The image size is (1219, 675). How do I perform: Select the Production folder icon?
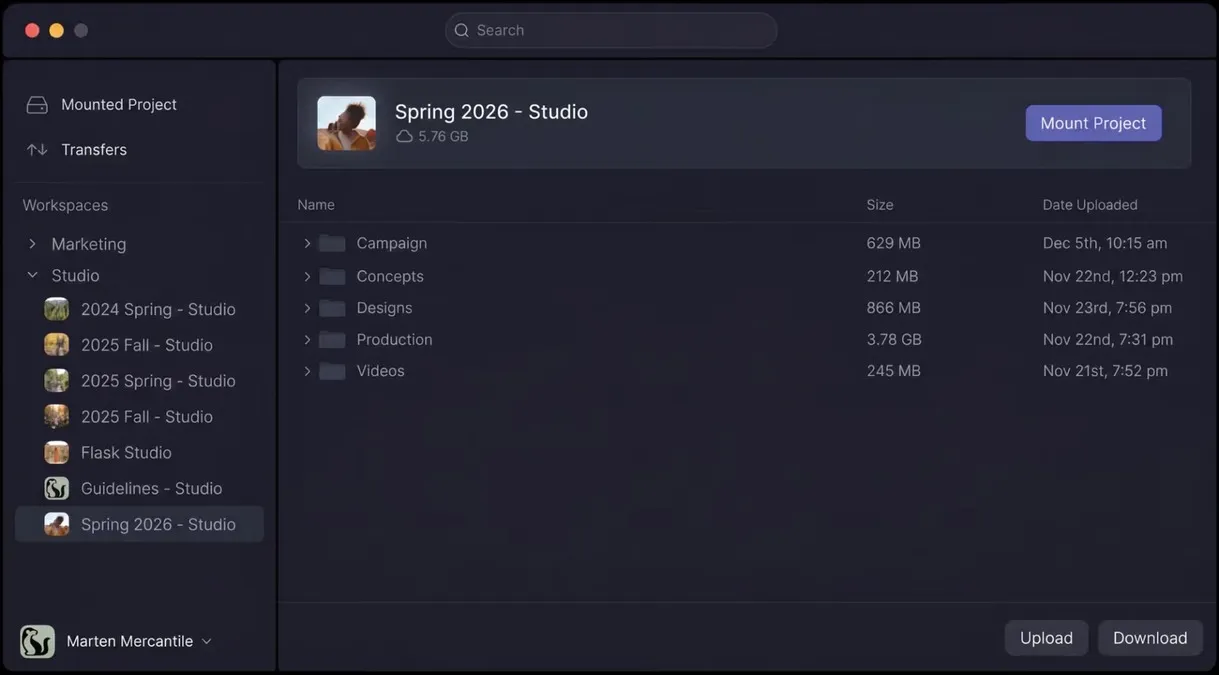point(332,340)
